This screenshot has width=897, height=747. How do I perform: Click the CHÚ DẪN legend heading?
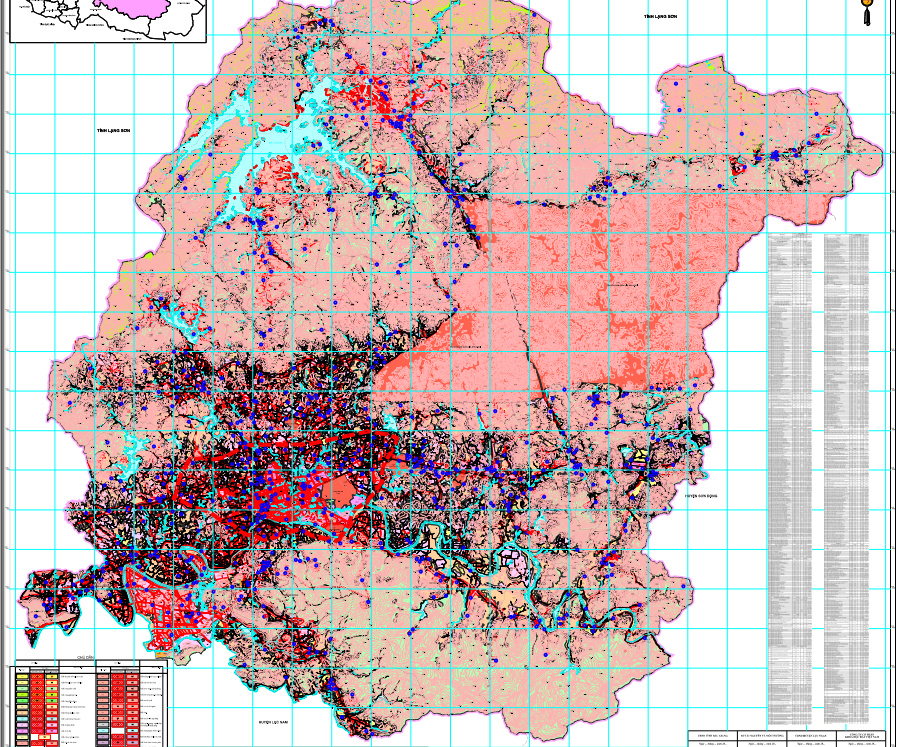click(x=85, y=658)
